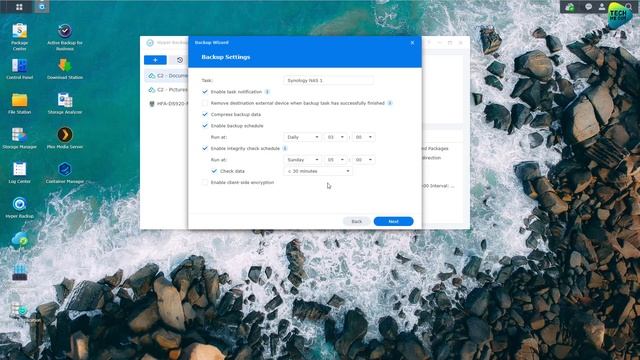640x360 pixels.
Task: Toggle Compress backup data checkbox
Action: [205, 114]
